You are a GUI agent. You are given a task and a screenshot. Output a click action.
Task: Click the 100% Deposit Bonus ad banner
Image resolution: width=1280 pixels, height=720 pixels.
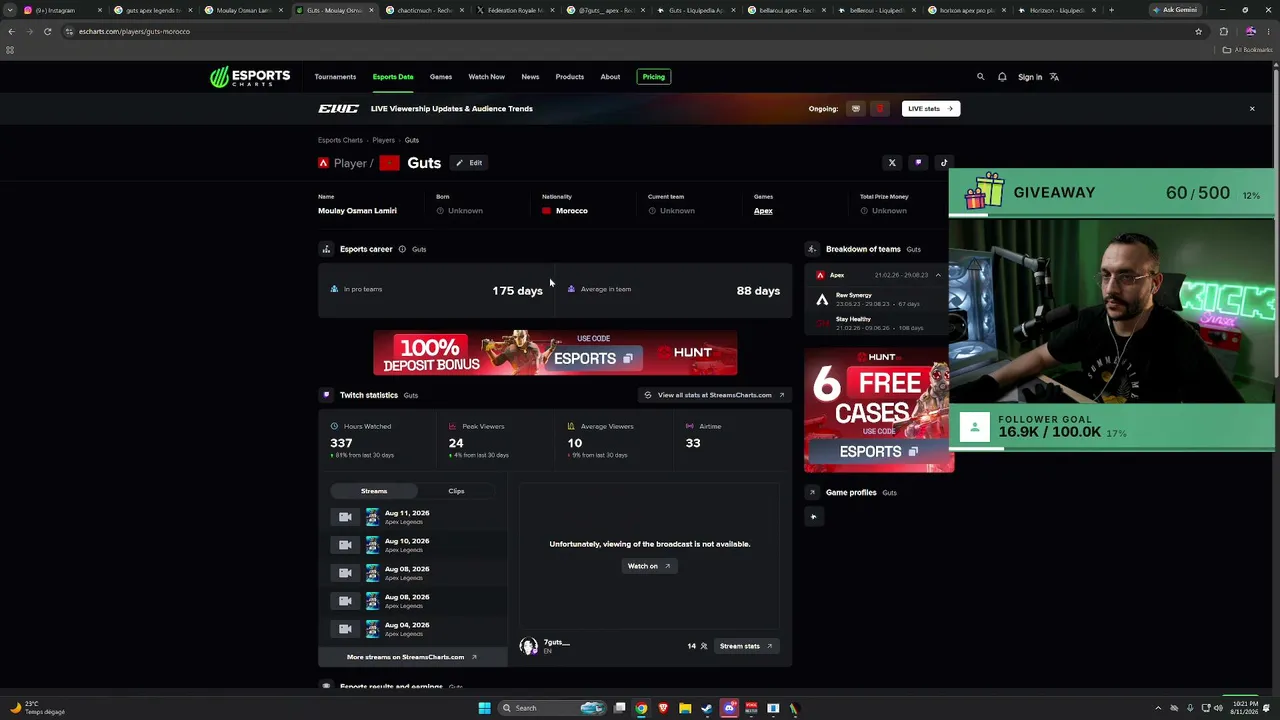coord(555,353)
